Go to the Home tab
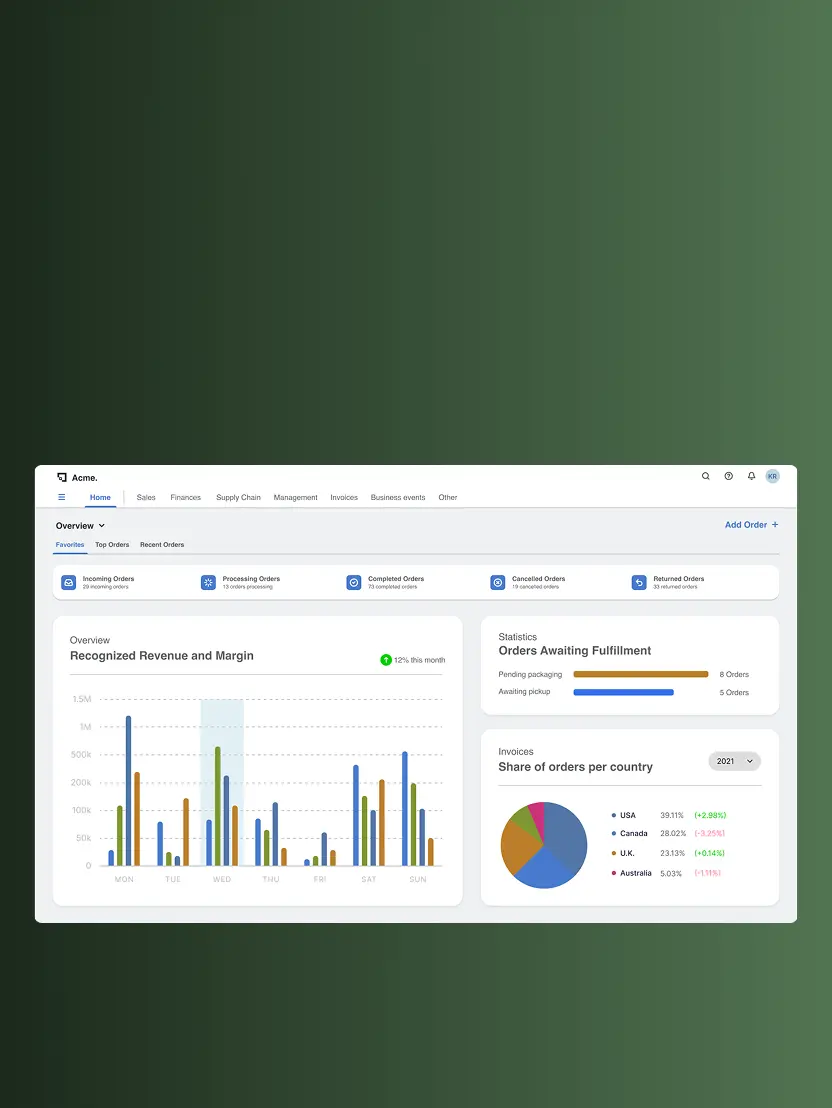Screen dimensions: 832x1108 click(x=100, y=497)
